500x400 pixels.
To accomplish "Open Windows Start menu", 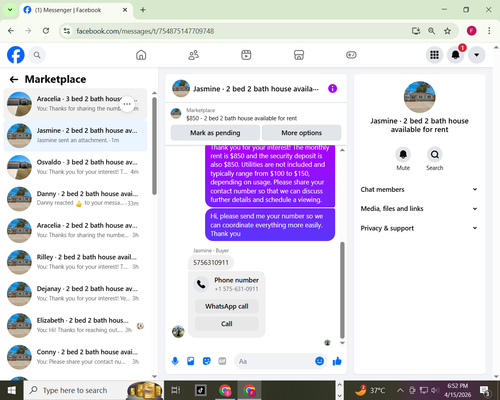I will coord(12,390).
